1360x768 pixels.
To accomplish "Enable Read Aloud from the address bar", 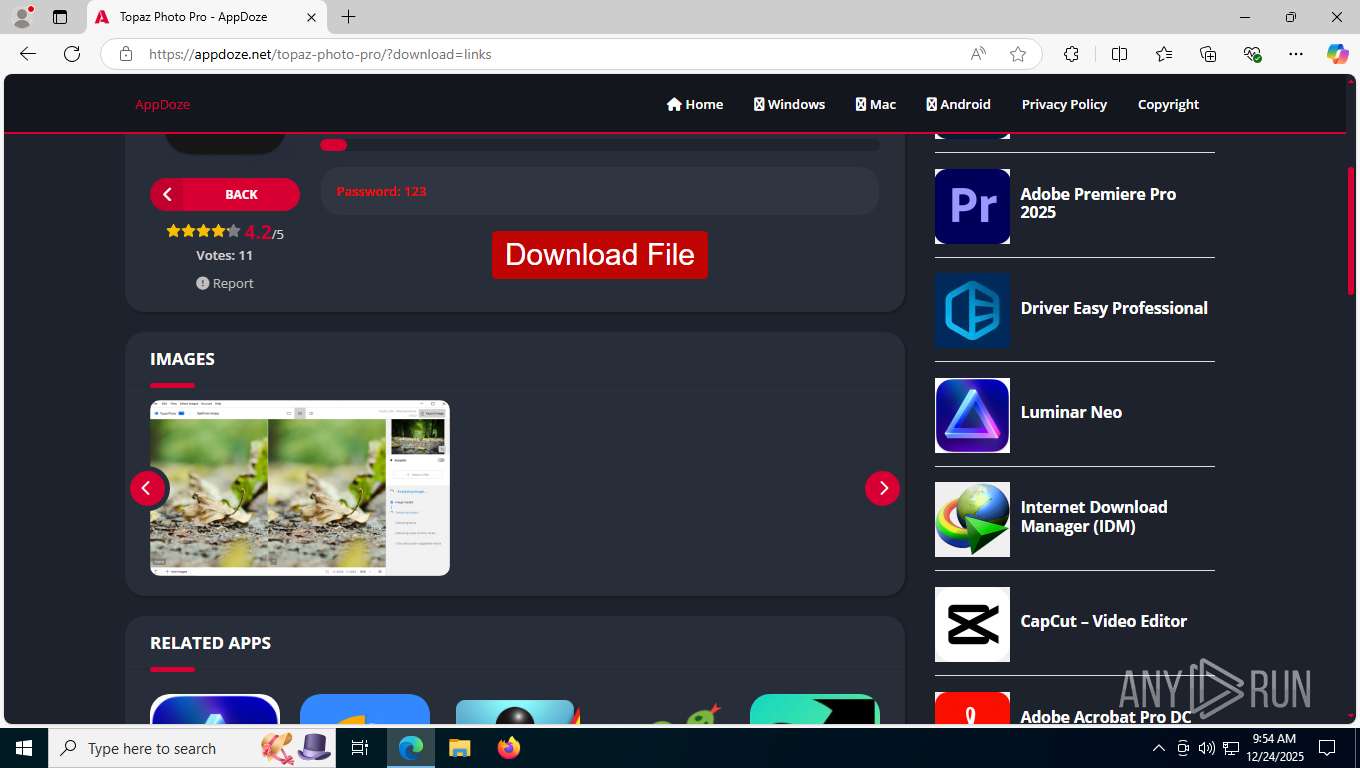I will pos(978,54).
